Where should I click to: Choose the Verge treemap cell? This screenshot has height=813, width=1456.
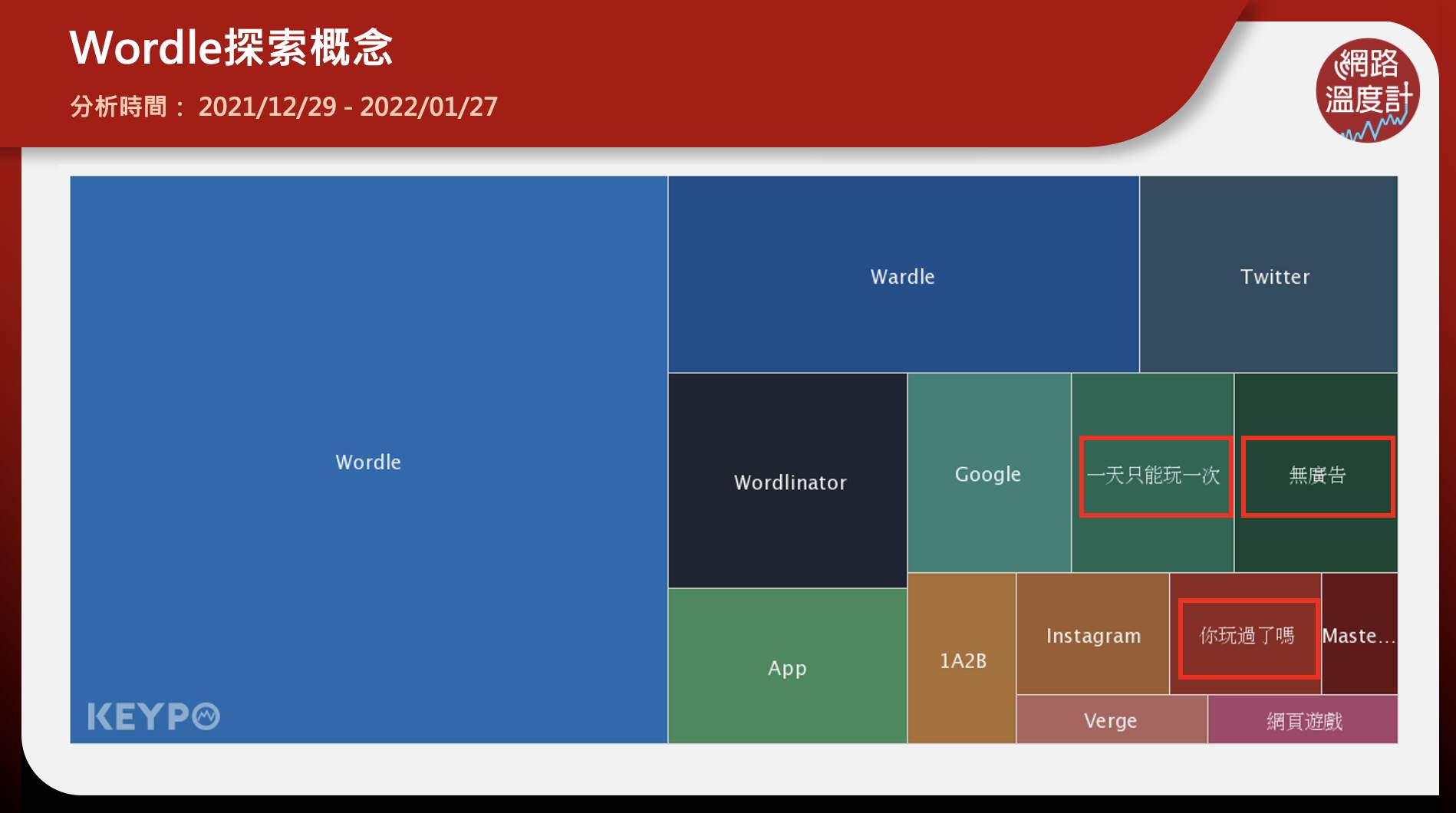tap(1112, 719)
